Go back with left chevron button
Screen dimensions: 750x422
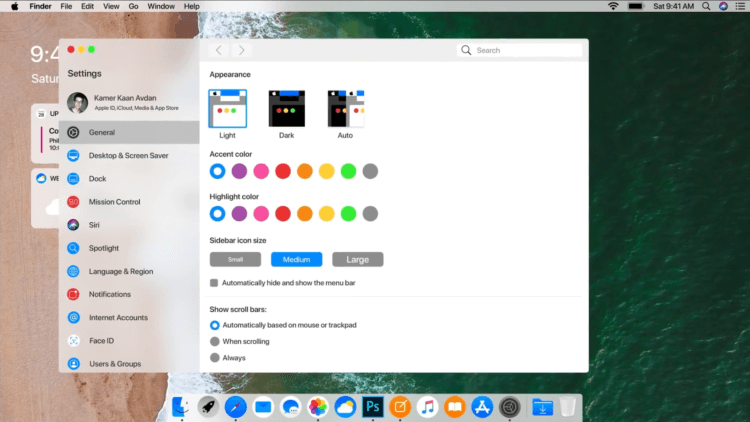tap(219, 50)
